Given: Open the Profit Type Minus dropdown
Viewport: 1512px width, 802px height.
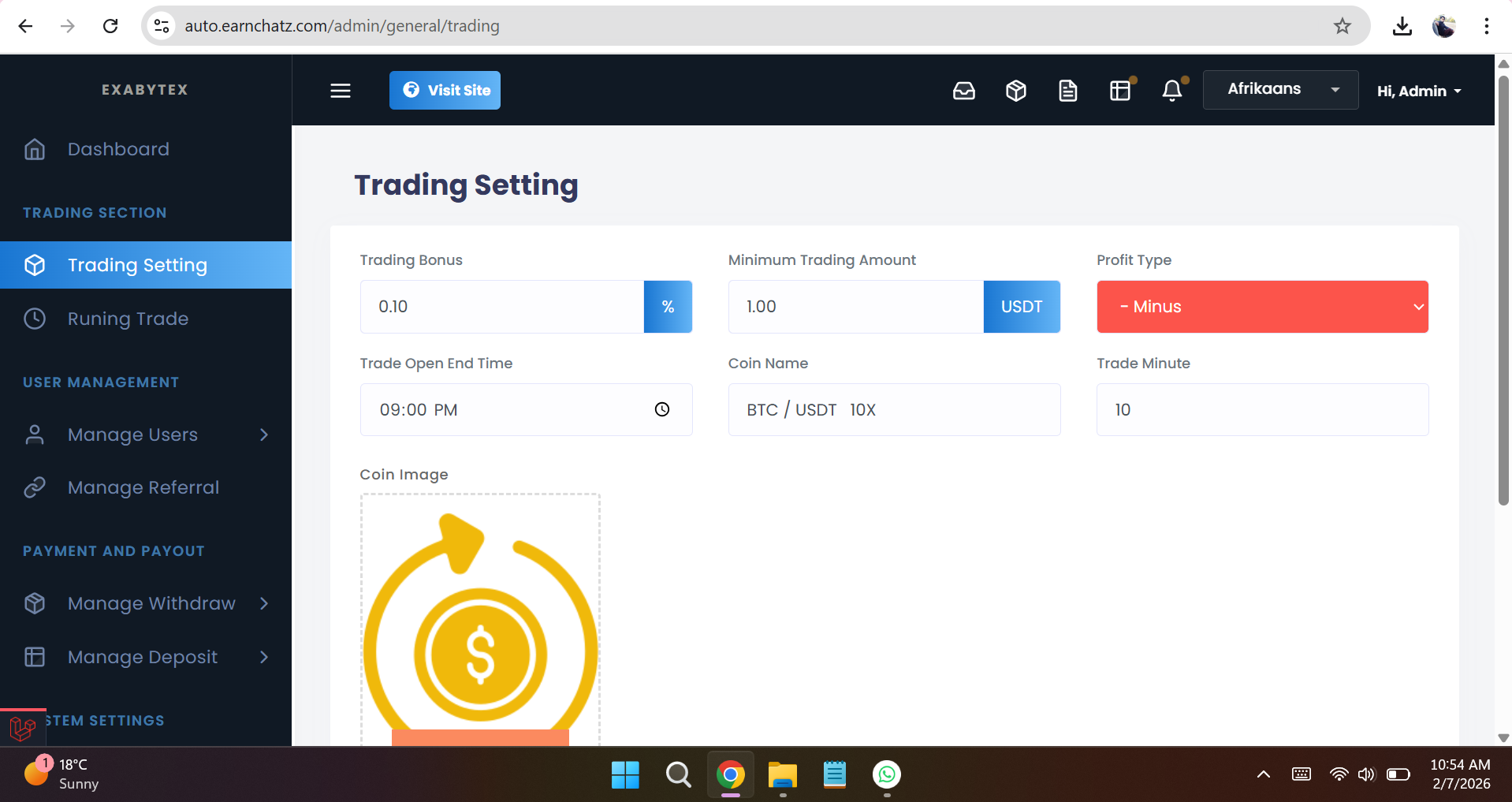Looking at the screenshot, I should point(1262,307).
